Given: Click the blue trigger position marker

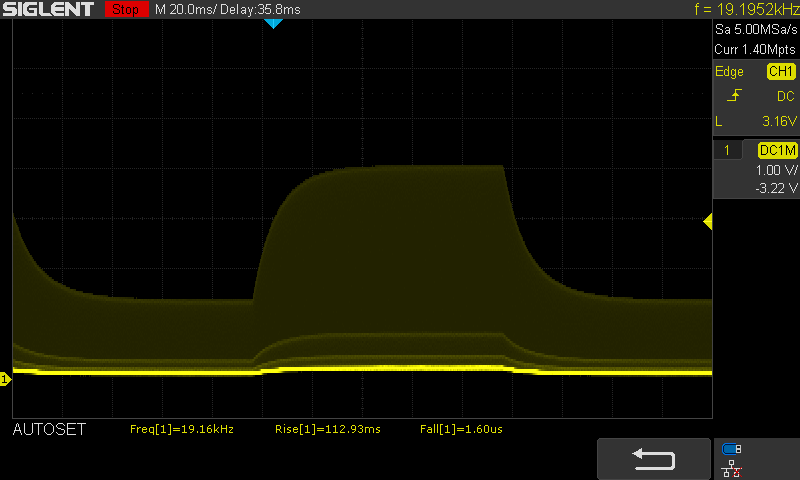Looking at the screenshot, I should pos(273,23).
